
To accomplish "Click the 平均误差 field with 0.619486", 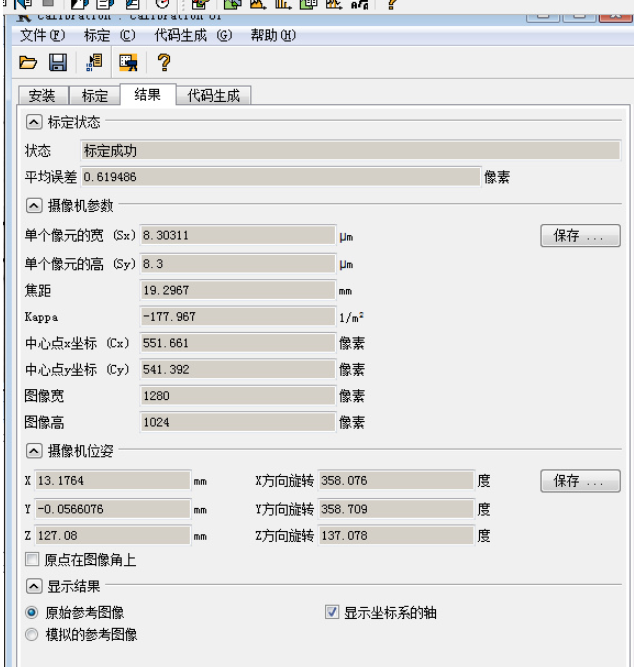I will (281, 177).
